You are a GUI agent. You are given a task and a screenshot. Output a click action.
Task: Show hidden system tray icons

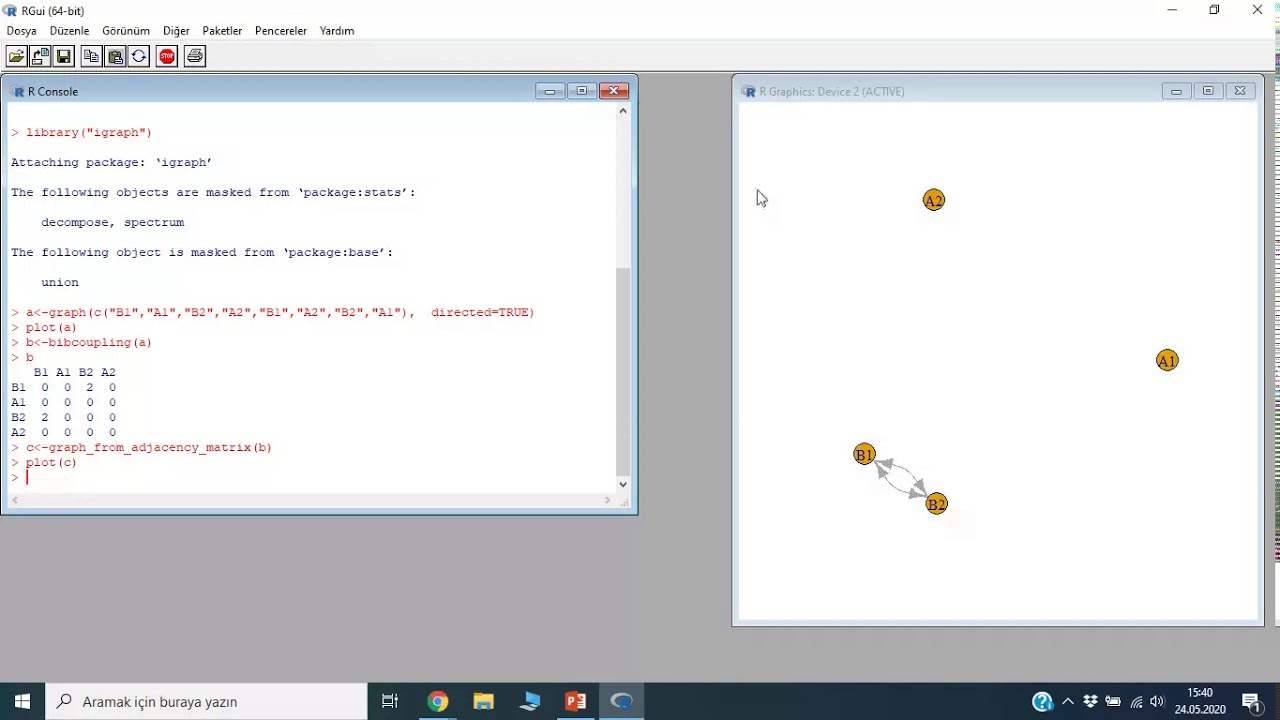pyautogui.click(x=1067, y=701)
